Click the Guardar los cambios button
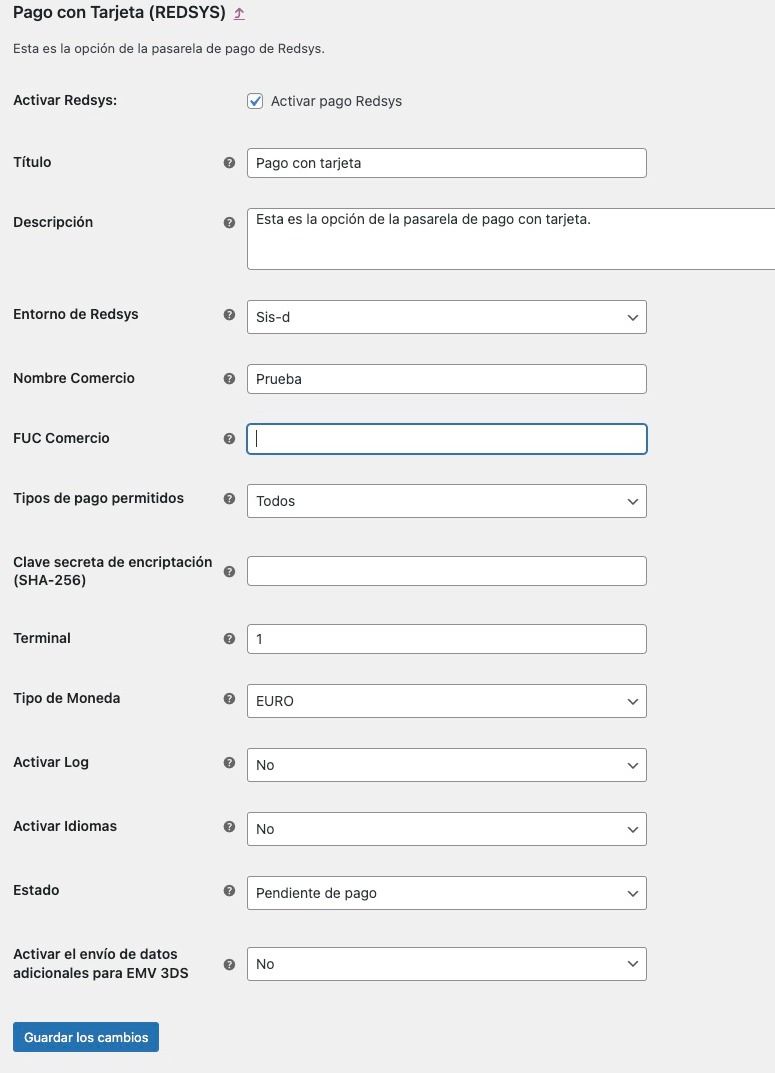This screenshot has height=1073, width=775. coord(86,1037)
